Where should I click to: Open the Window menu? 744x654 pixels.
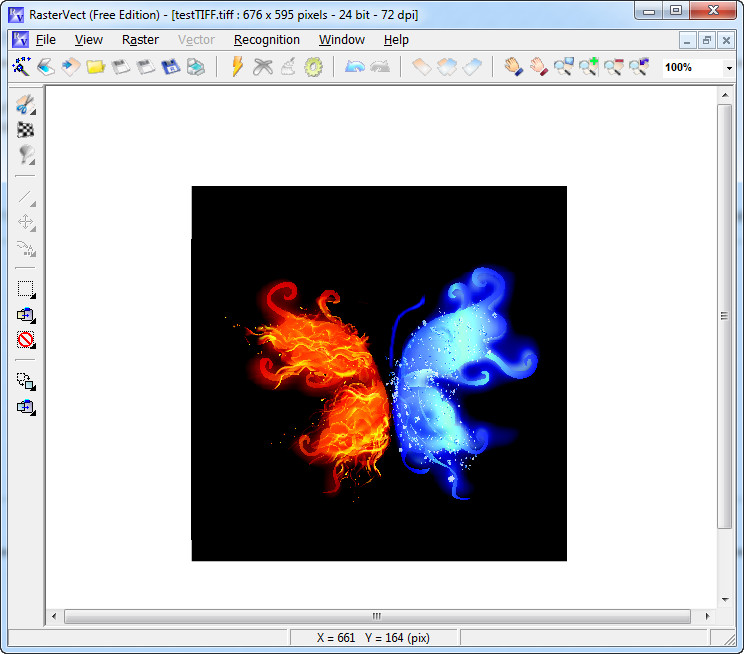click(342, 40)
